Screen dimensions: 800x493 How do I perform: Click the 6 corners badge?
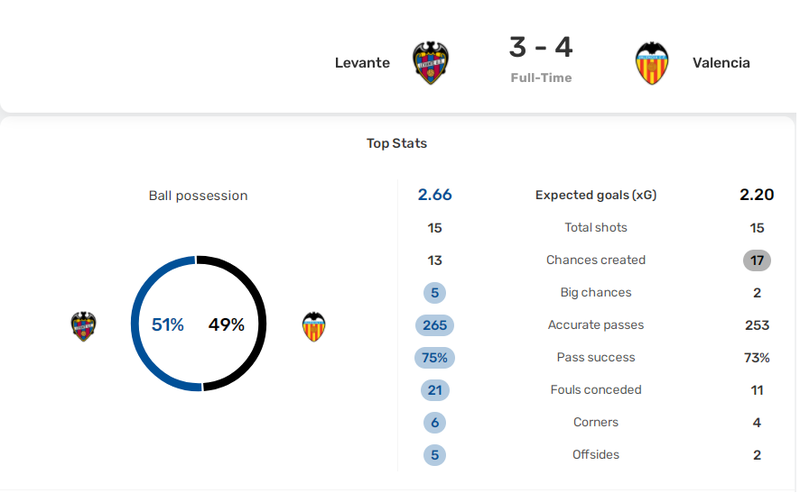435,423
